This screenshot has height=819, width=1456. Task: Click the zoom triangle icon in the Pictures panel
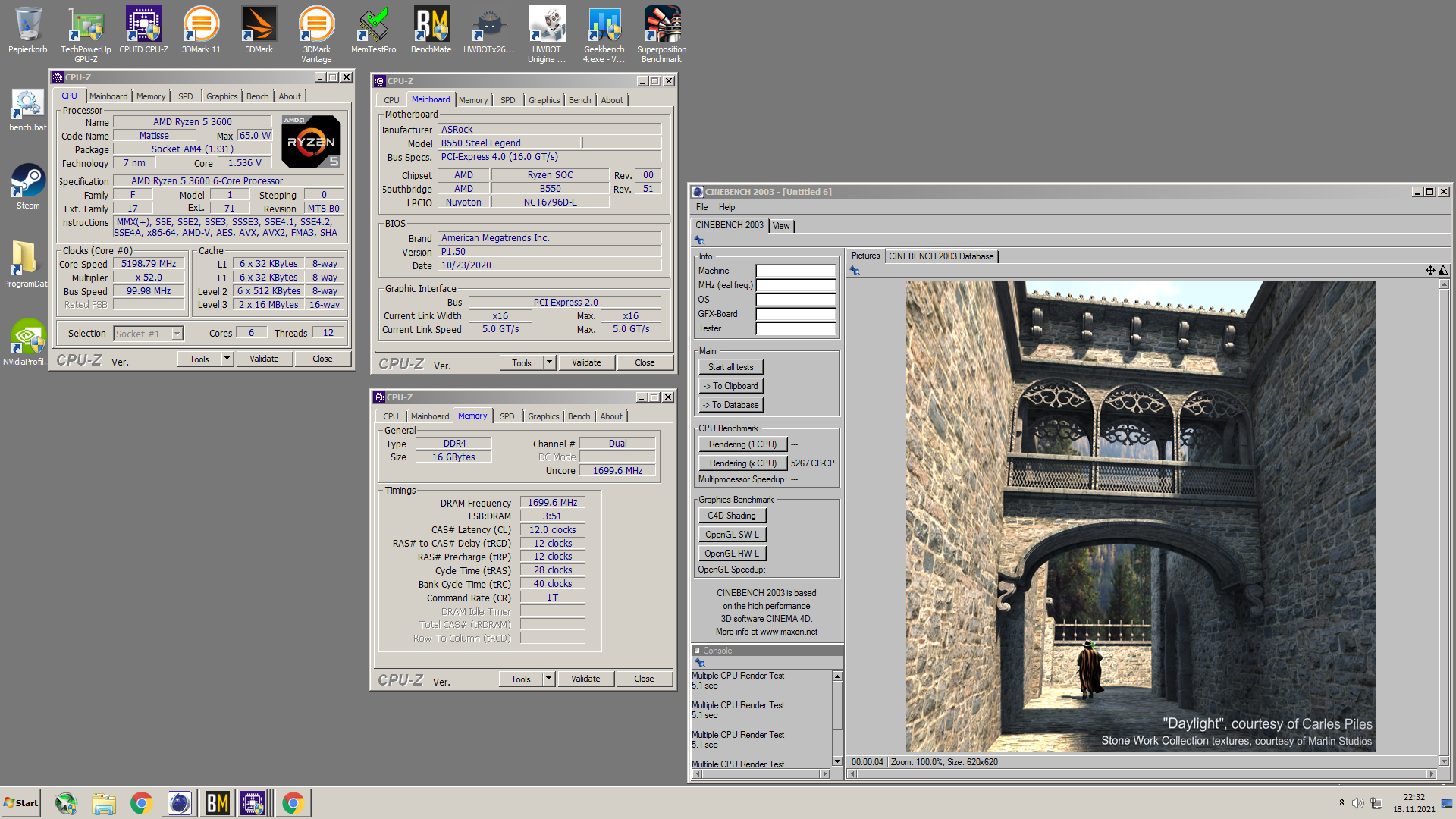1443,271
